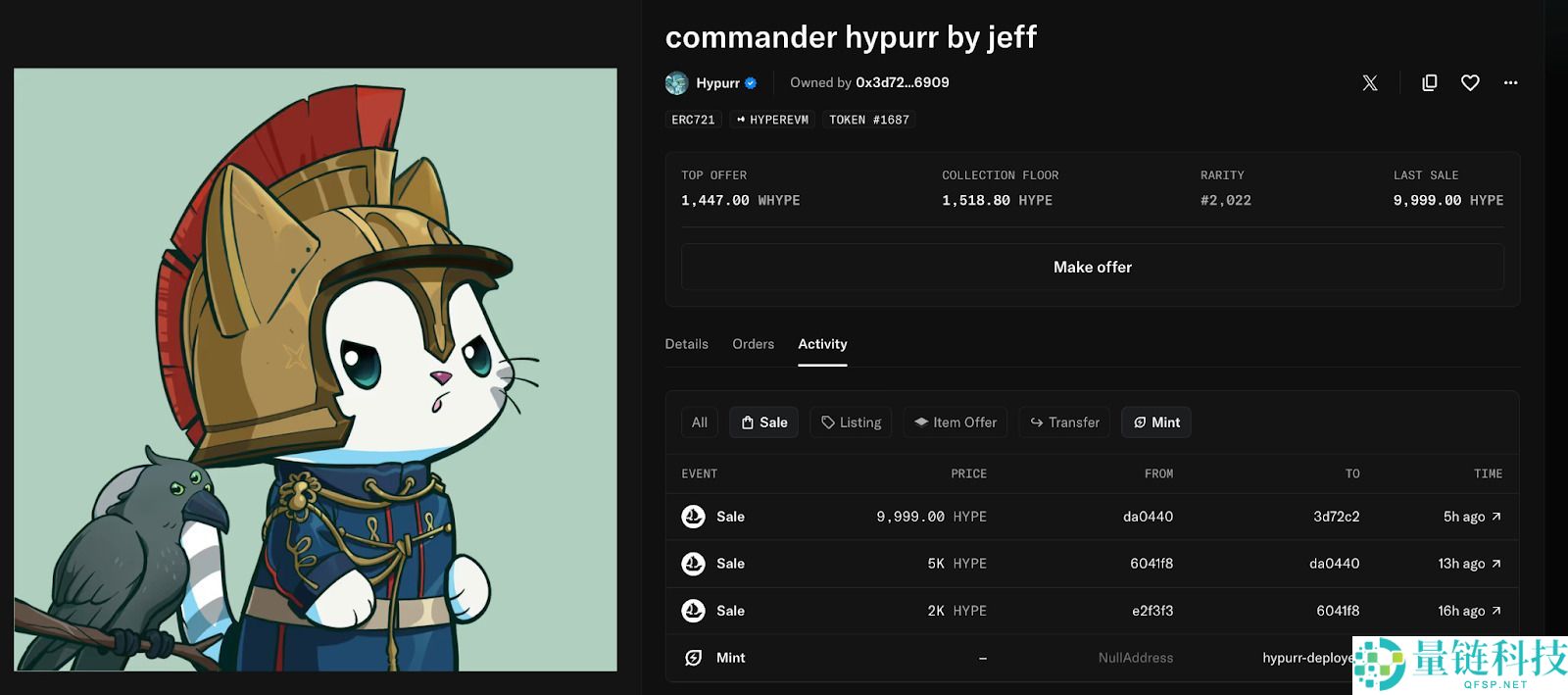
Task: Toggle the Sale activity filter
Action: (763, 422)
